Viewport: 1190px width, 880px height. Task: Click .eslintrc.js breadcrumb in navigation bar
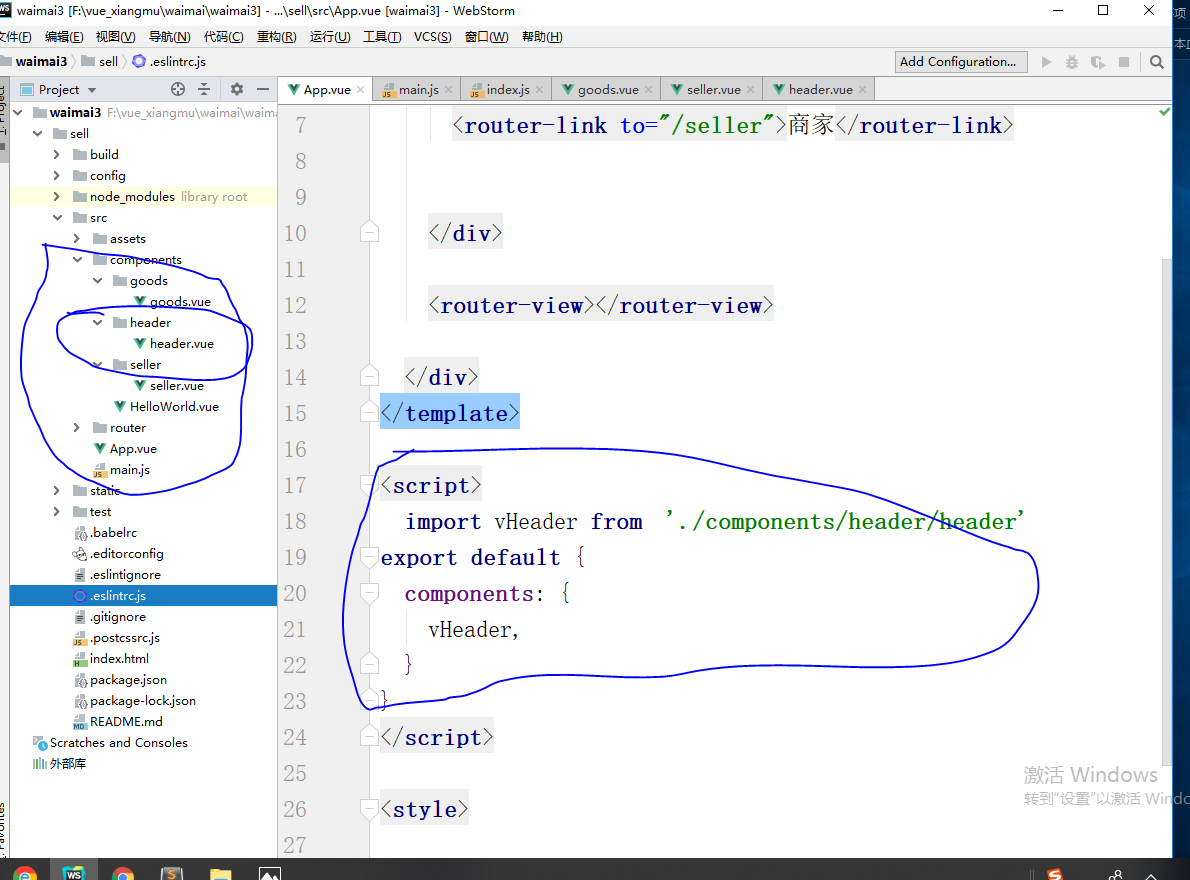point(169,61)
